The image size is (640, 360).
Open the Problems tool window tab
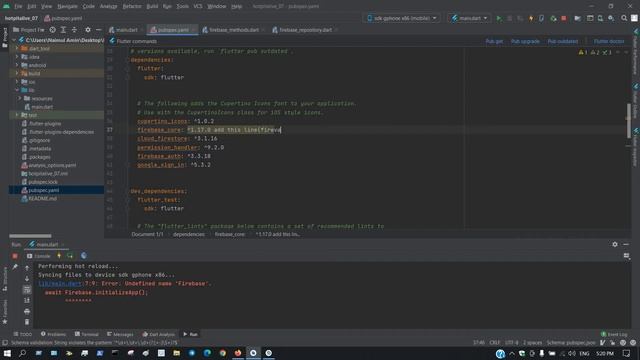[x=53, y=334]
